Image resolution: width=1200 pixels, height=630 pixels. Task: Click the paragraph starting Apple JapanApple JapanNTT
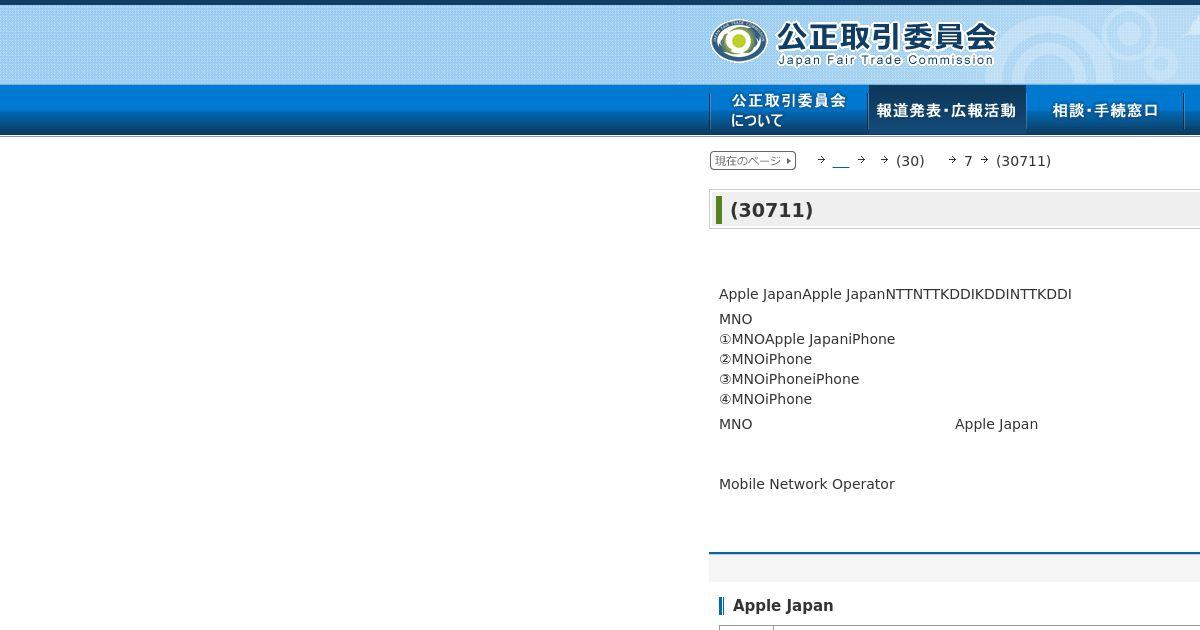895,294
